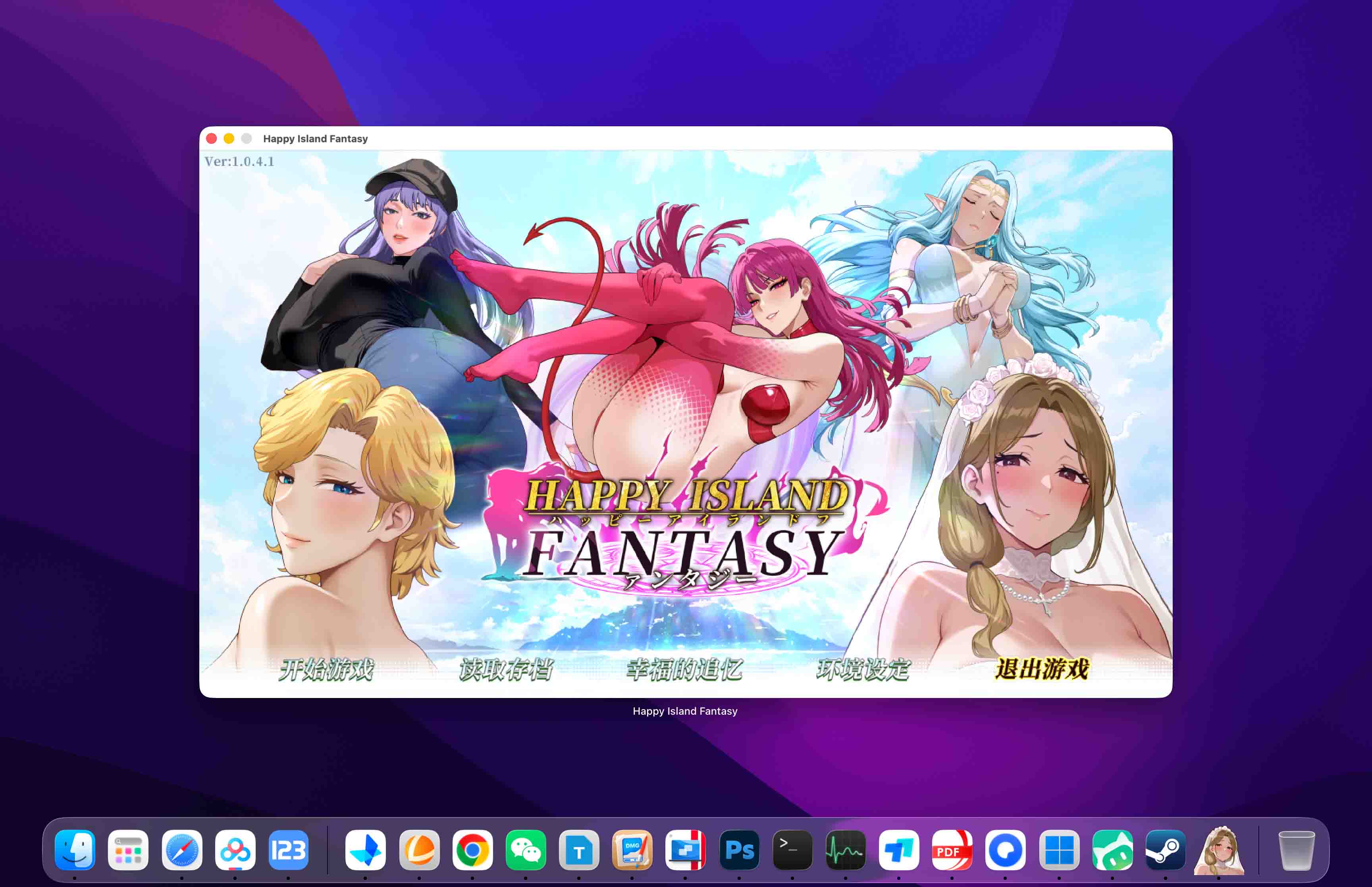
Task: Open the 幸福的追忆 memories gallery
Action: pos(684,669)
